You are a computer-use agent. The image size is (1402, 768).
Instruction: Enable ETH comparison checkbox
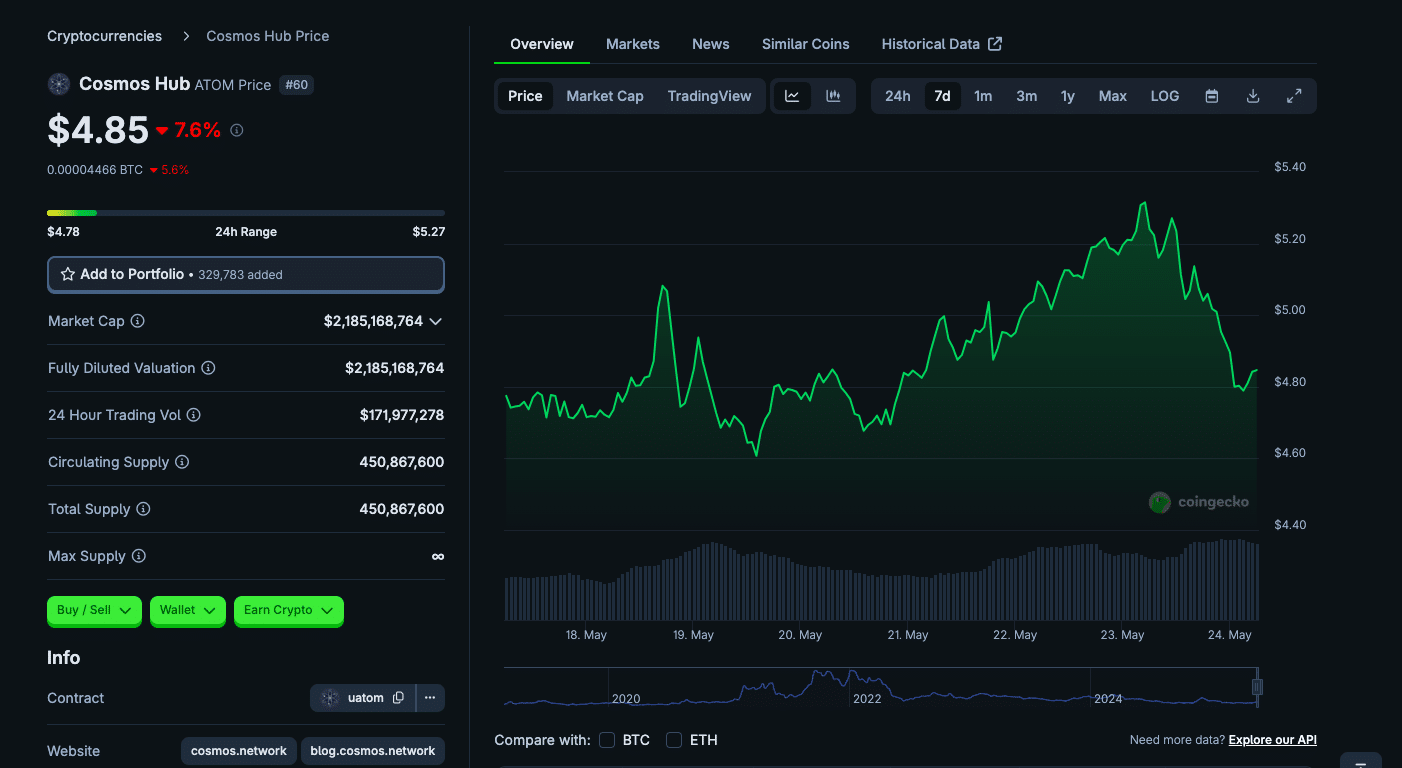coord(674,740)
